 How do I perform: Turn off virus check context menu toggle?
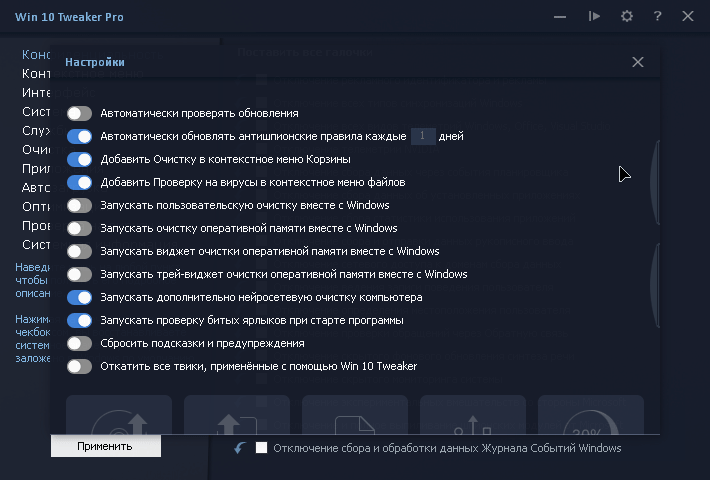pos(80,183)
